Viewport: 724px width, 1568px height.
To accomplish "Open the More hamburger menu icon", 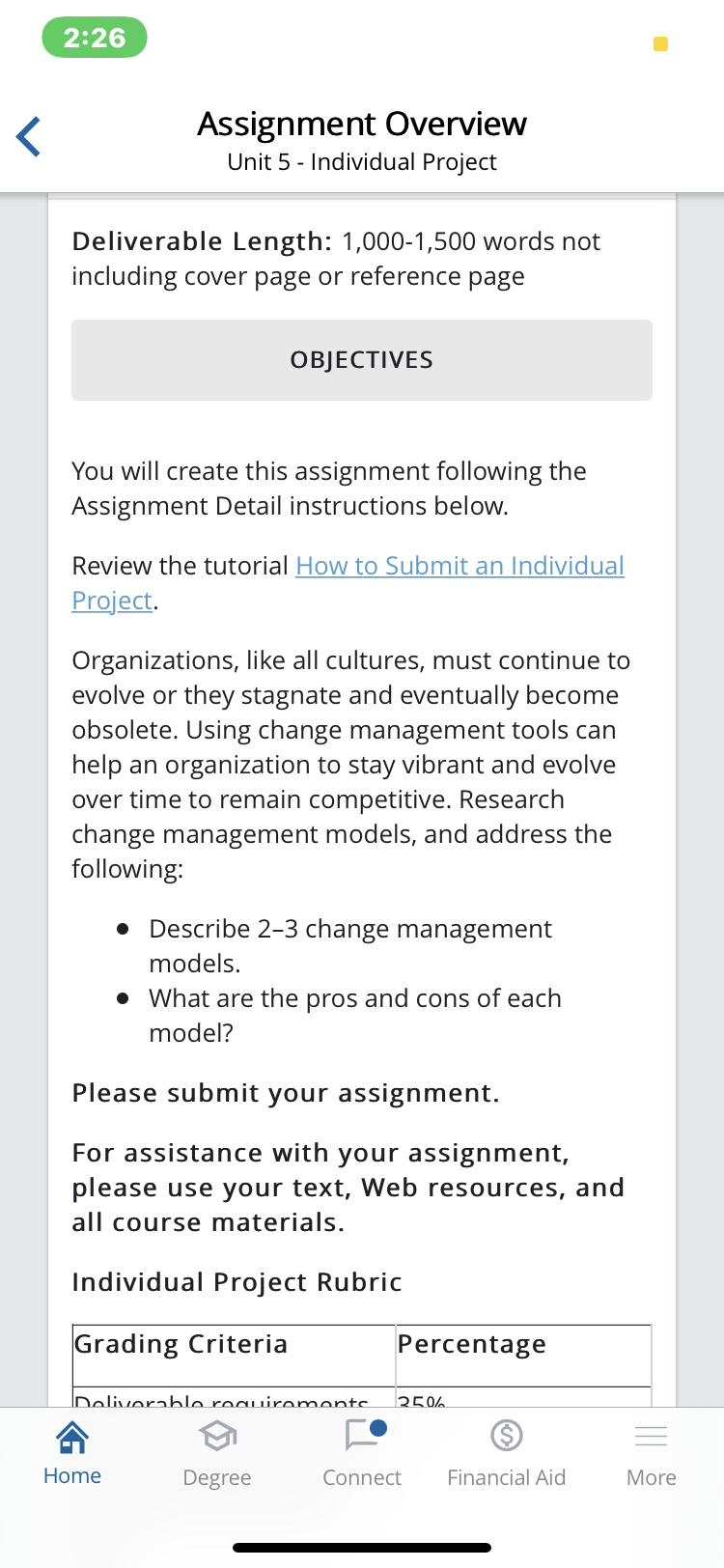I will click(652, 1437).
